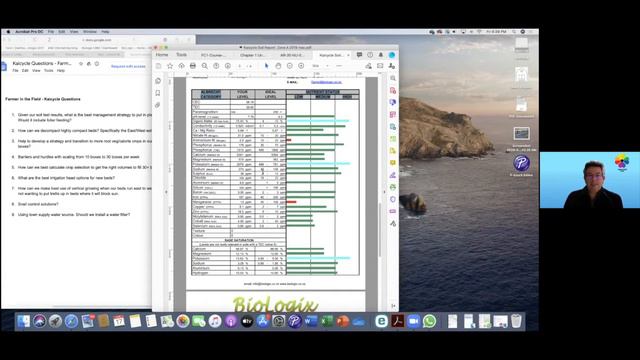Click the share with others person icon

391,66
